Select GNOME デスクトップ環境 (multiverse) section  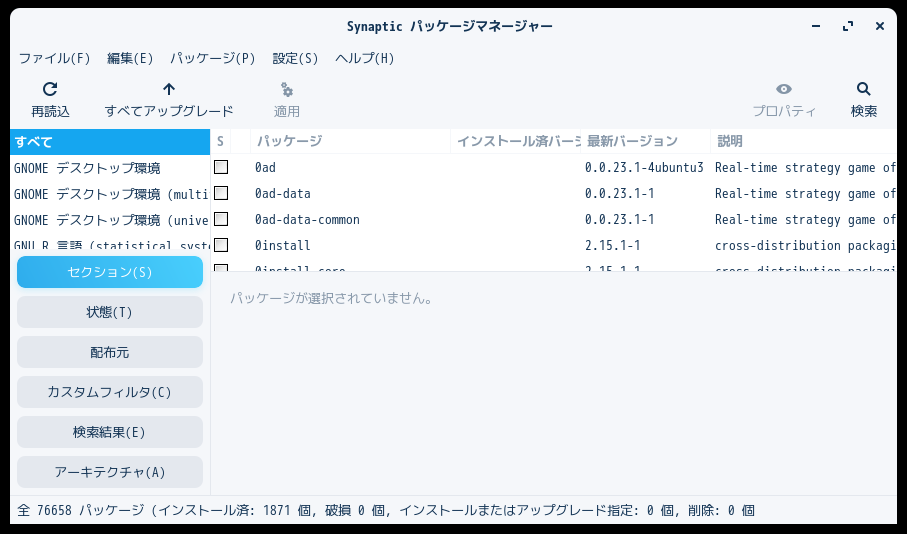(x=110, y=194)
